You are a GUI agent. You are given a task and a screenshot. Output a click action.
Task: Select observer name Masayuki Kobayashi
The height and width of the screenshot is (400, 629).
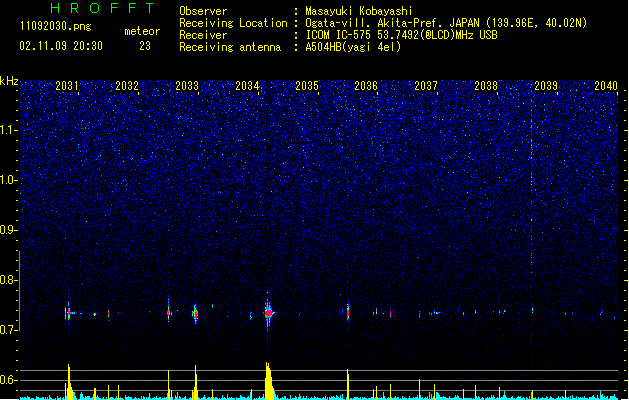click(x=359, y=11)
